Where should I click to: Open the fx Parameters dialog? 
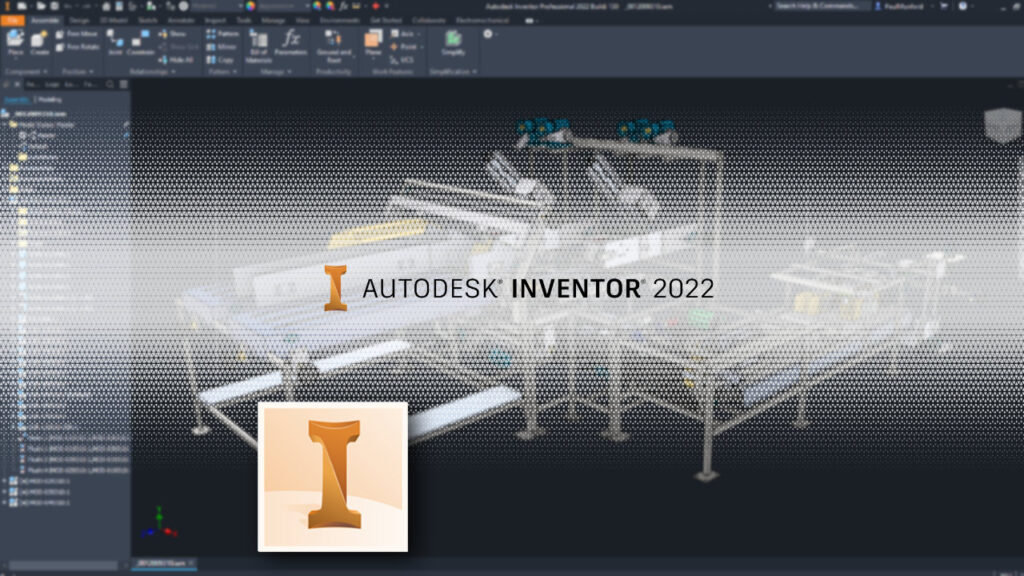(291, 44)
